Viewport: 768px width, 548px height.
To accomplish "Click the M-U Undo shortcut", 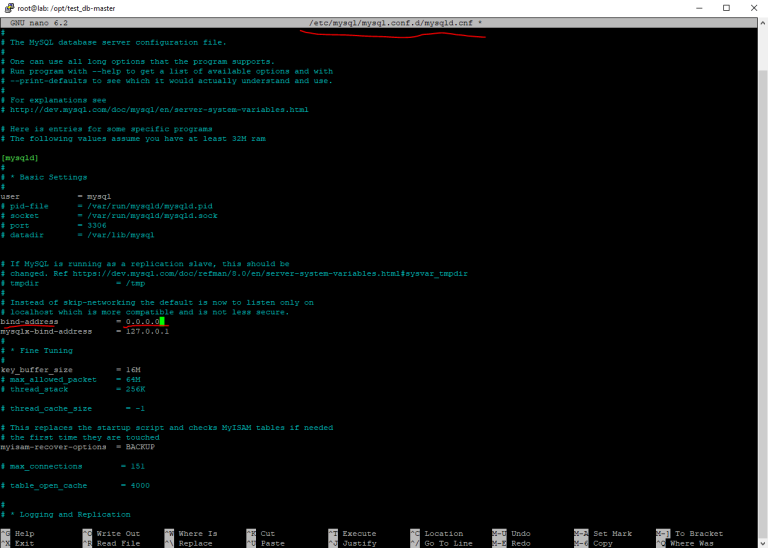I will pyautogui.click(x=514, y=534).
